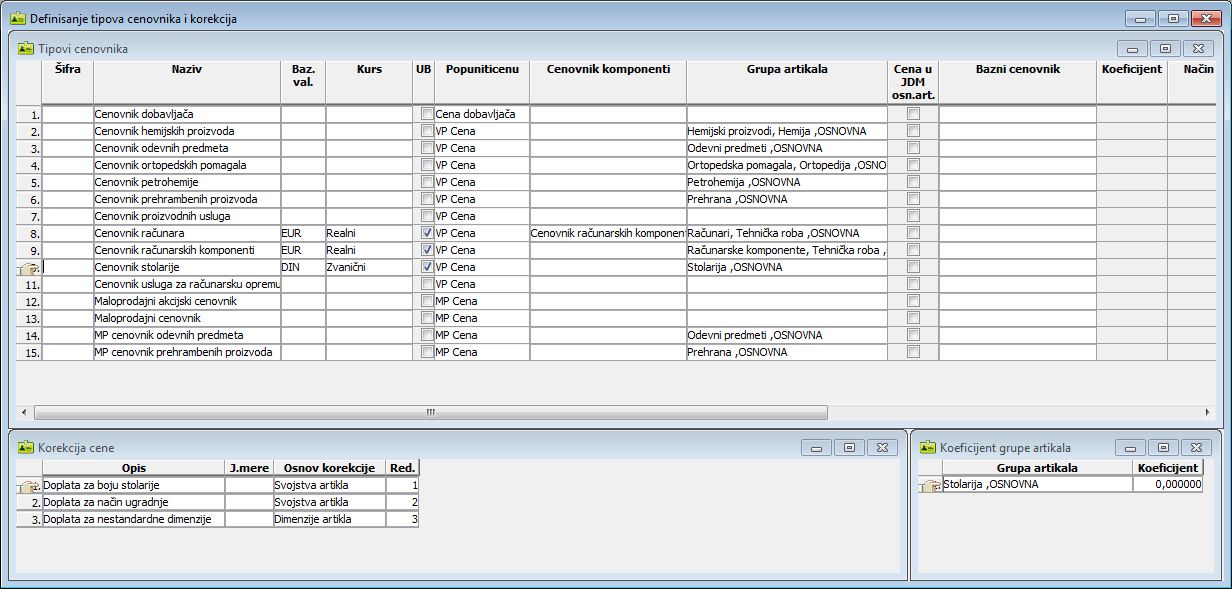Click the Kurs cell showing Zvanični
Image resolution: width=1232 pixels, height=589 pixels.
(368, 267)
